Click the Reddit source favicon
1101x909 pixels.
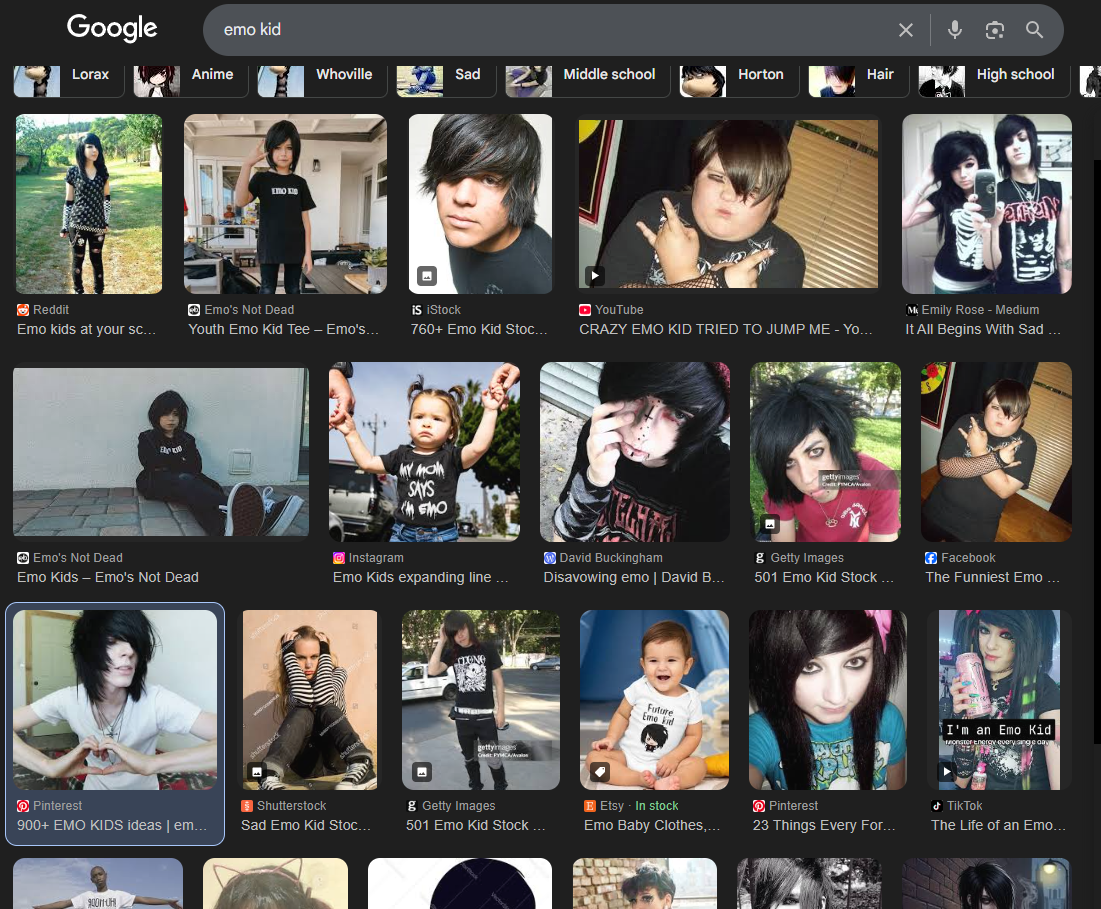point(23,310)
